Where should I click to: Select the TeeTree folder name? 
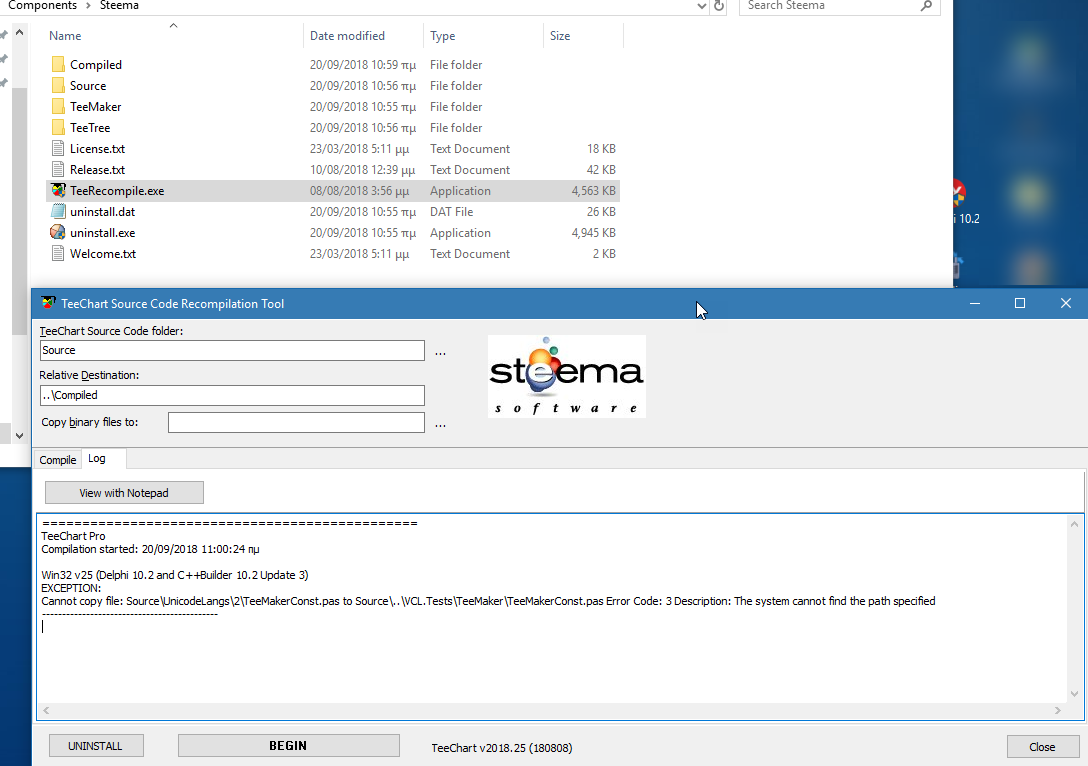[90, 128]
